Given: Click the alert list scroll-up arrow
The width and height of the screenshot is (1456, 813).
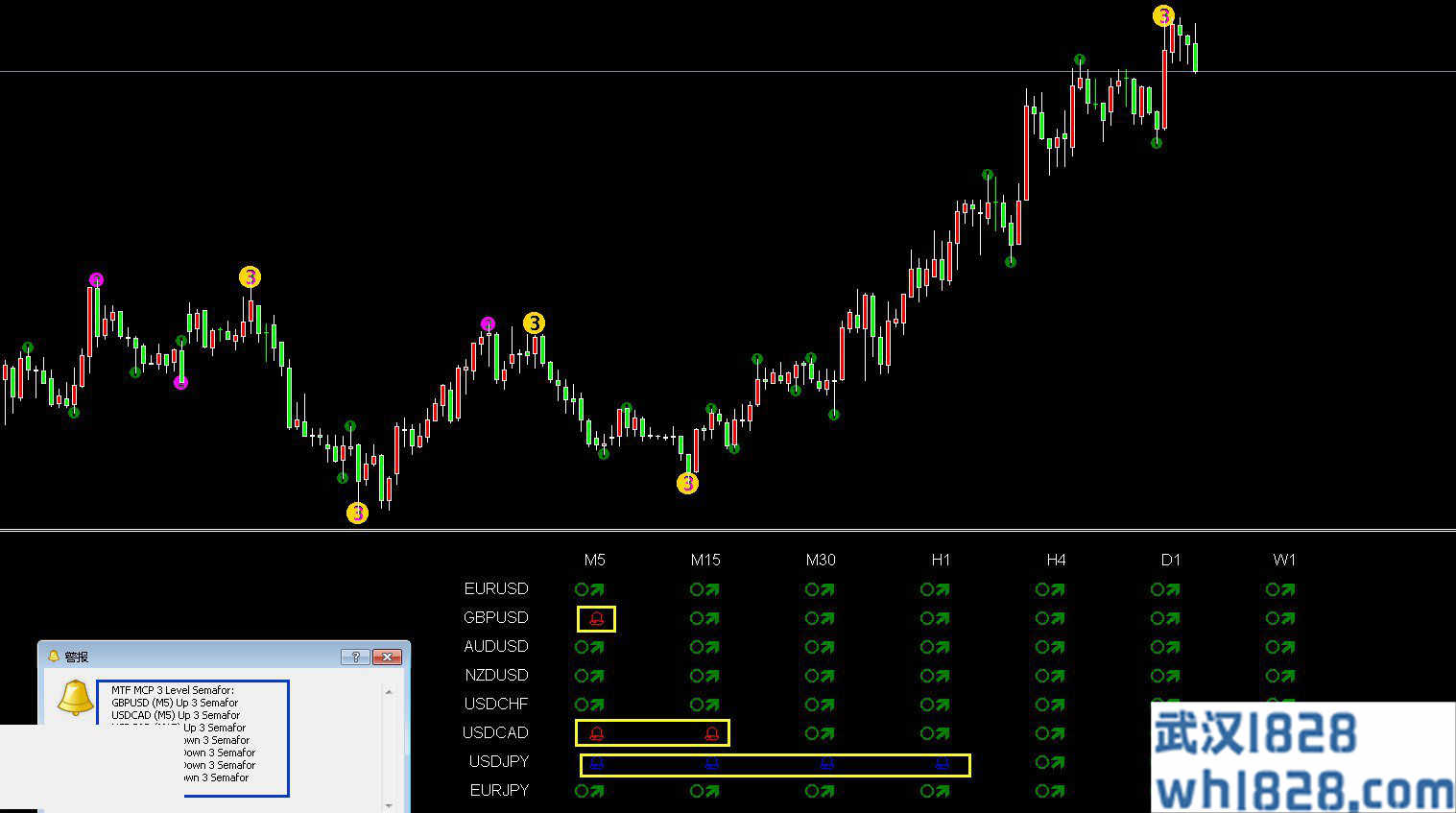Looking at the screenshot, I should click(x=389, y=691).
